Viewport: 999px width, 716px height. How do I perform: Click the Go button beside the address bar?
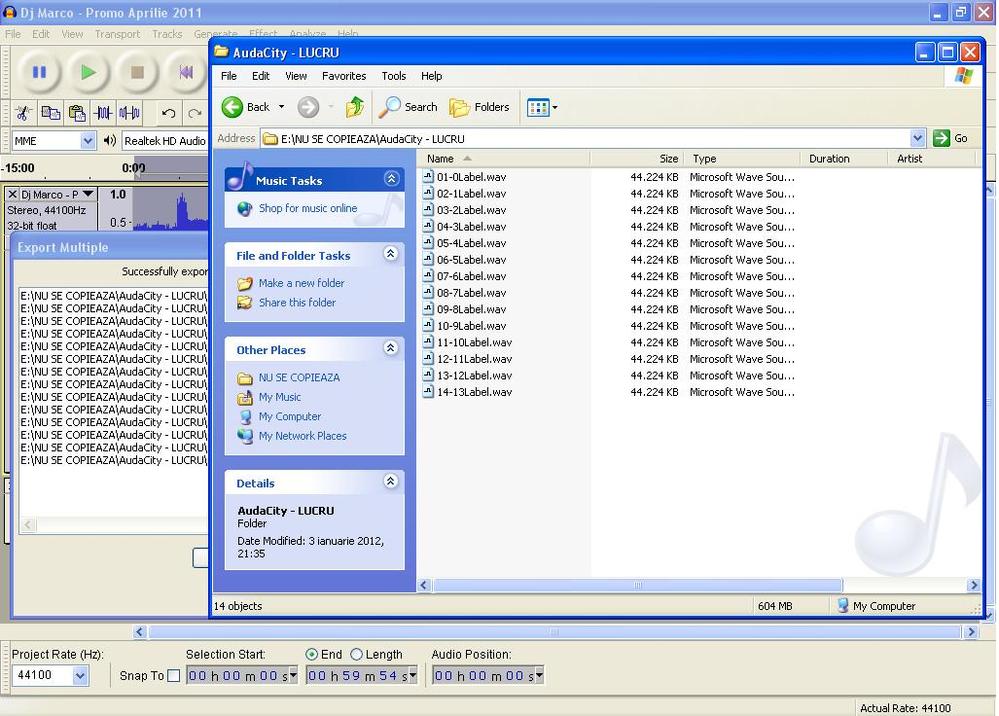click(x=950, y=138)
